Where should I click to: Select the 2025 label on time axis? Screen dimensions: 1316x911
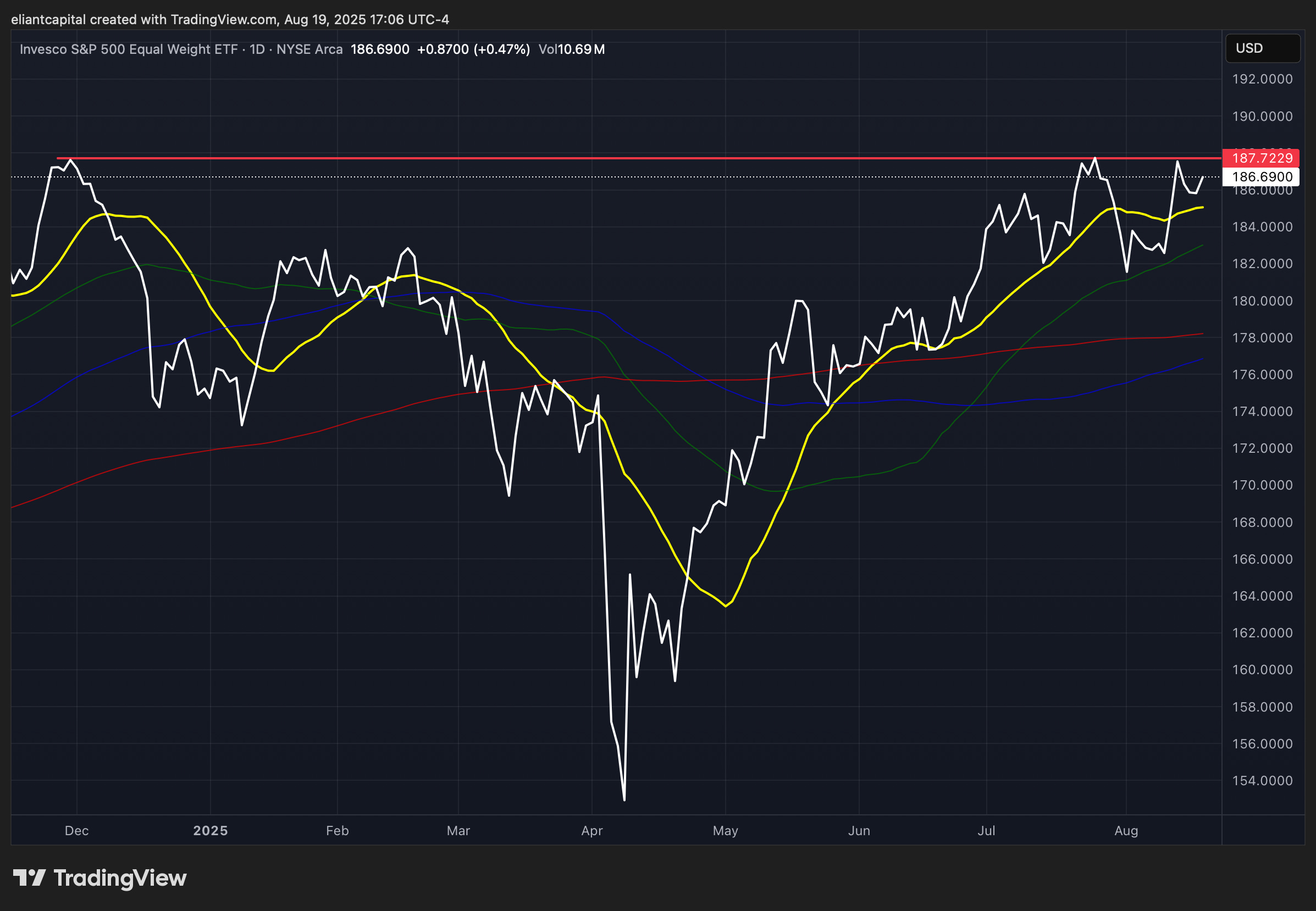pos(210,831)
